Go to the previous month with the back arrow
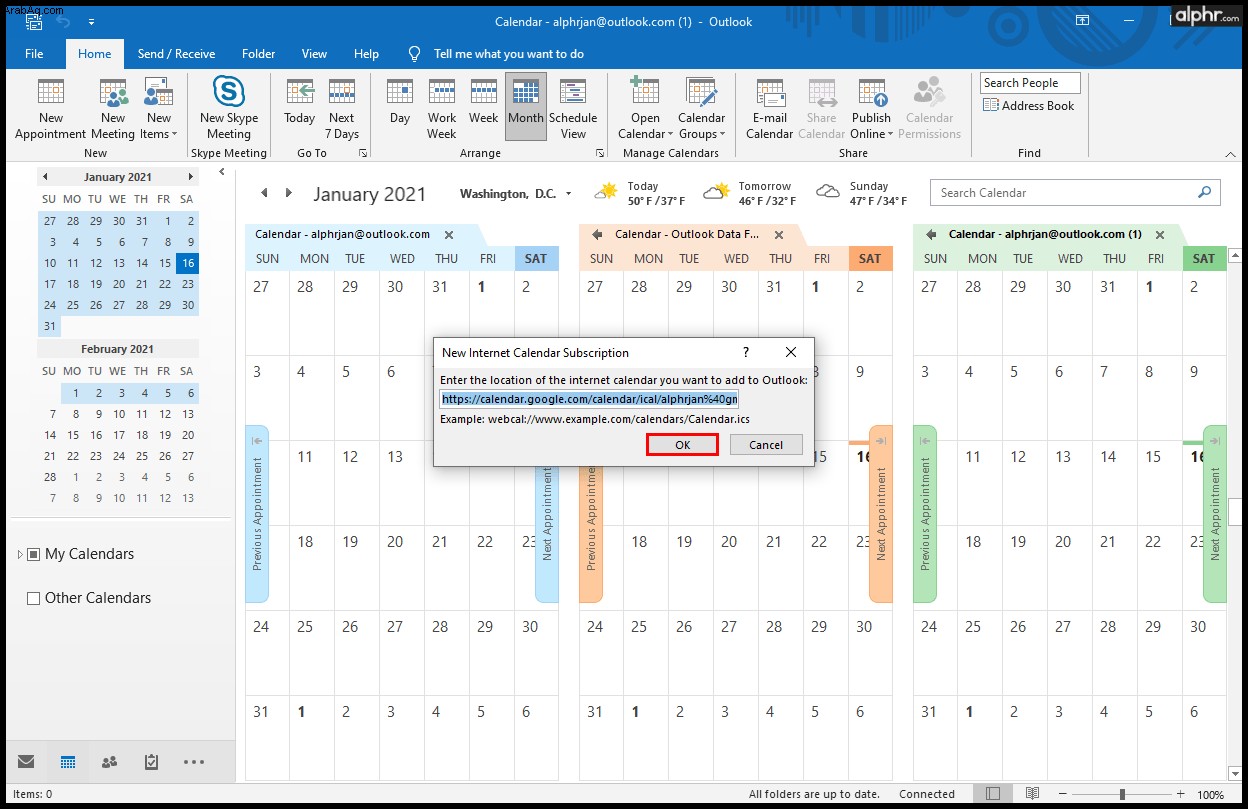The image size is (1248, 809). [264, 193]
